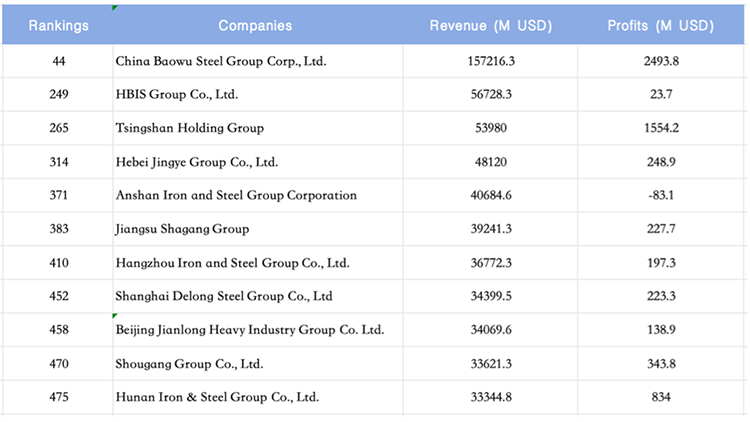This screenshot has height=422, width=750.
Task: Select the Revenue (M USD) header cell
Action: click(490, 25)
